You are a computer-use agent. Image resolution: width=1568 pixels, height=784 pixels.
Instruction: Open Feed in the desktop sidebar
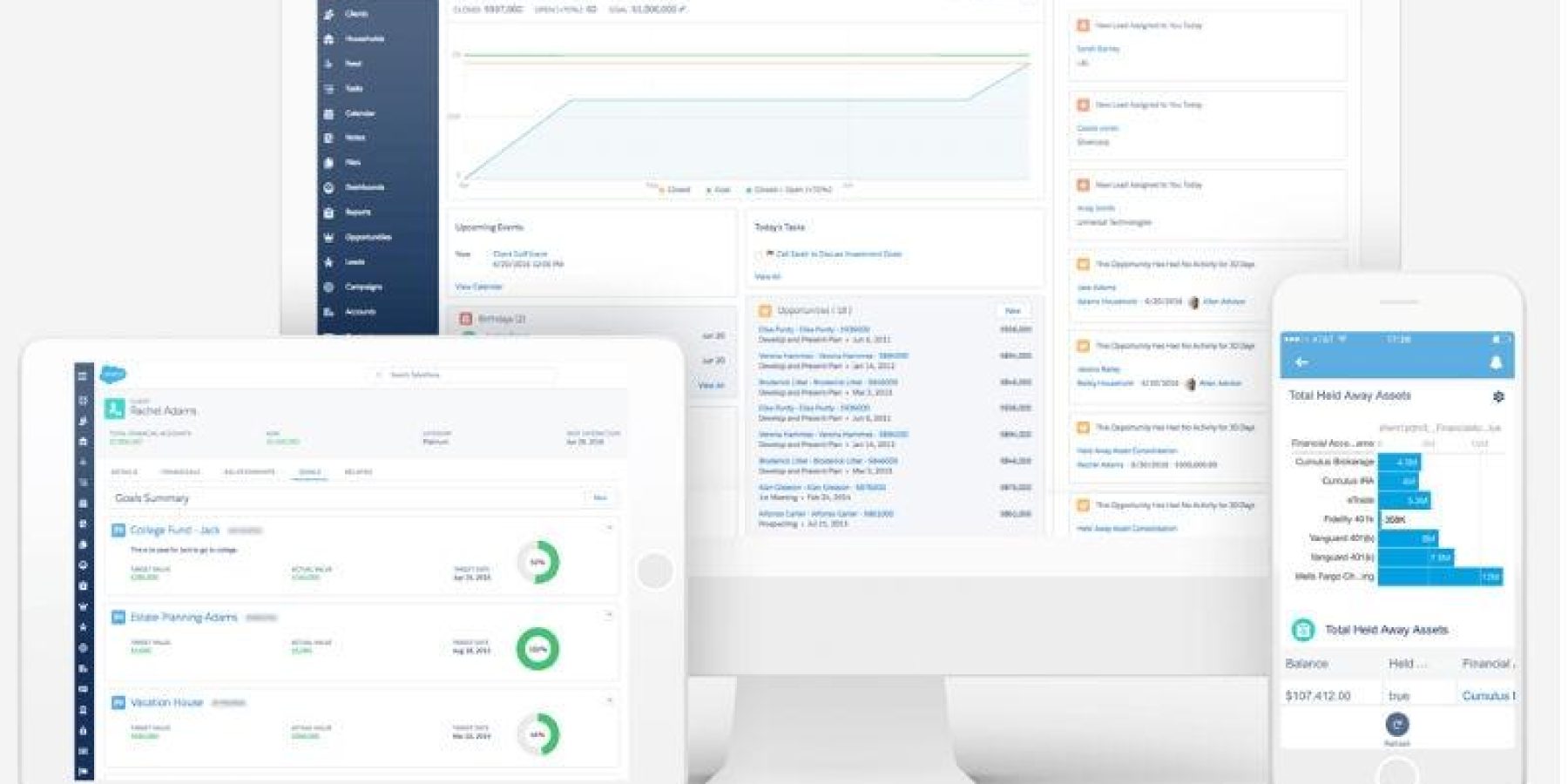tap(353, 64)
